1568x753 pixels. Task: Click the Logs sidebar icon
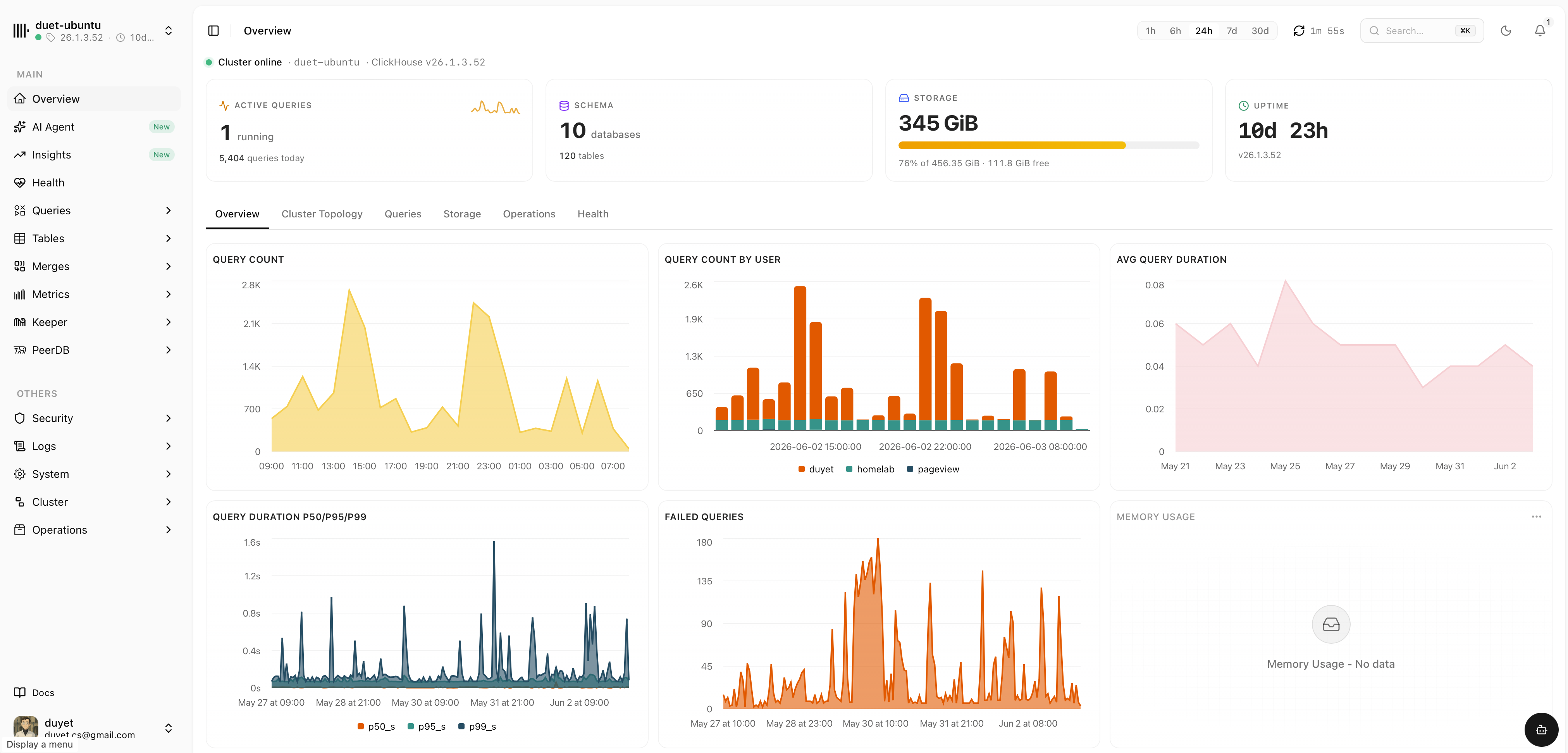click(20, 446)
